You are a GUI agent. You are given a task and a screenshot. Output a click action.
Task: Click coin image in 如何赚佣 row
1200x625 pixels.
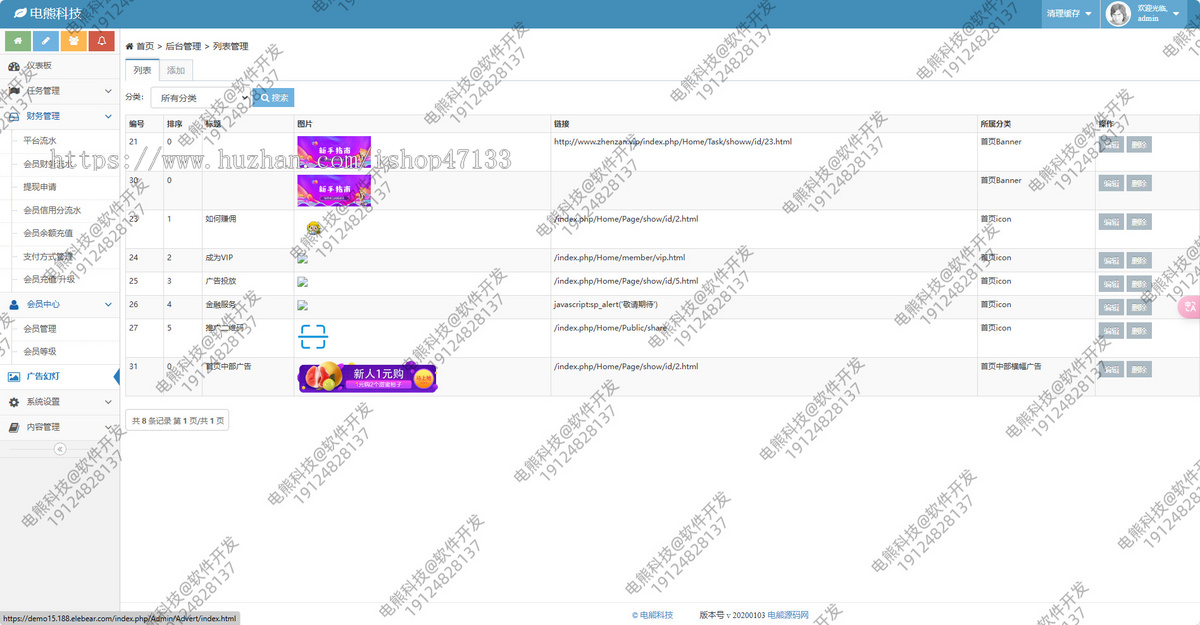point(314,229)
